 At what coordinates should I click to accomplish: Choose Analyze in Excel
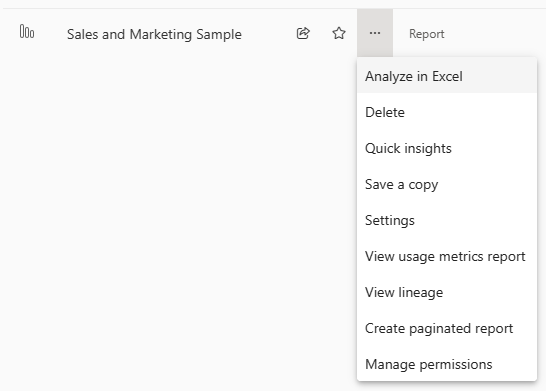pyautogui.click(x=447, y=76)
